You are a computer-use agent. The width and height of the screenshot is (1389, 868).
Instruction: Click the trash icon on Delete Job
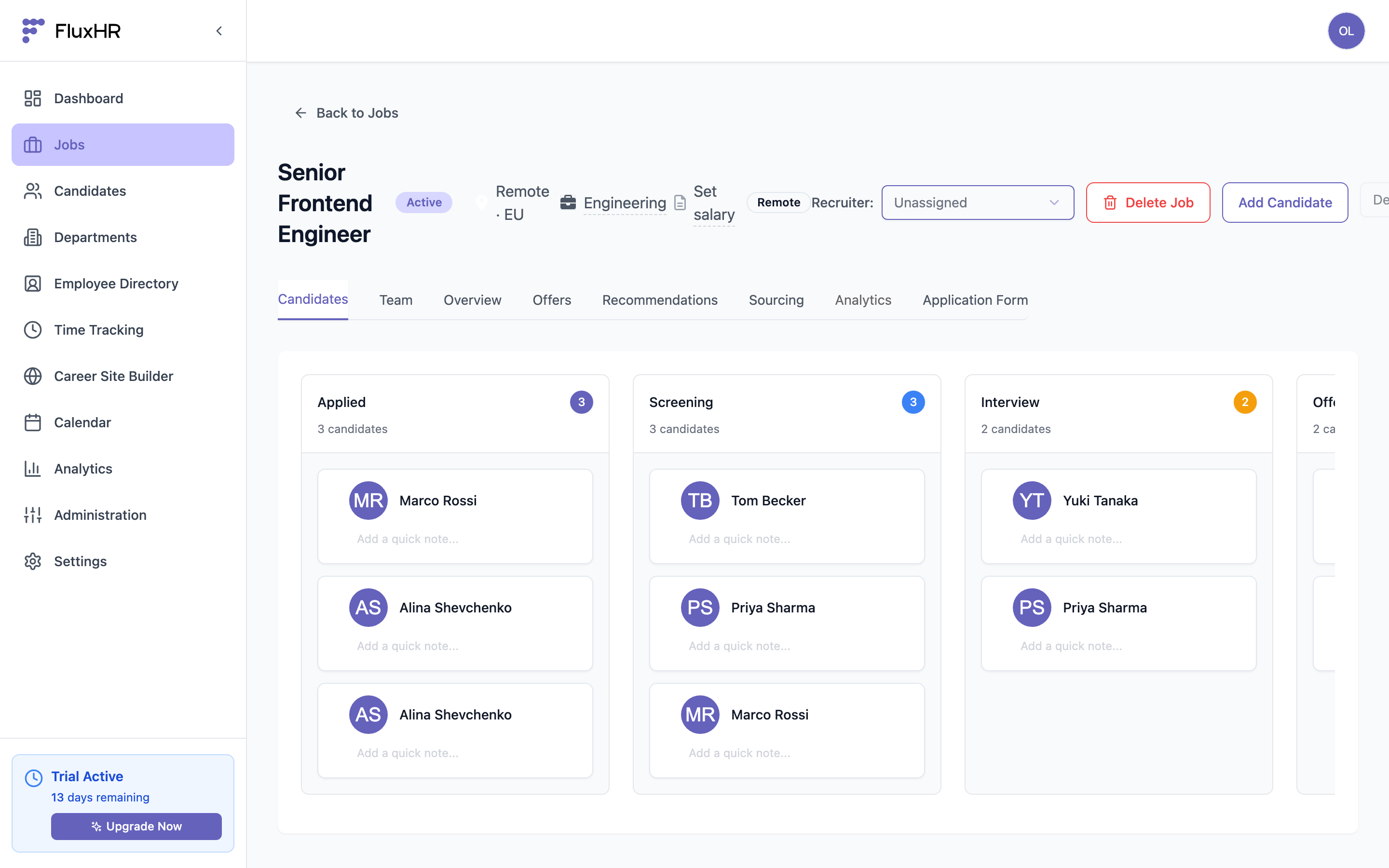[x=1110, y=203]
